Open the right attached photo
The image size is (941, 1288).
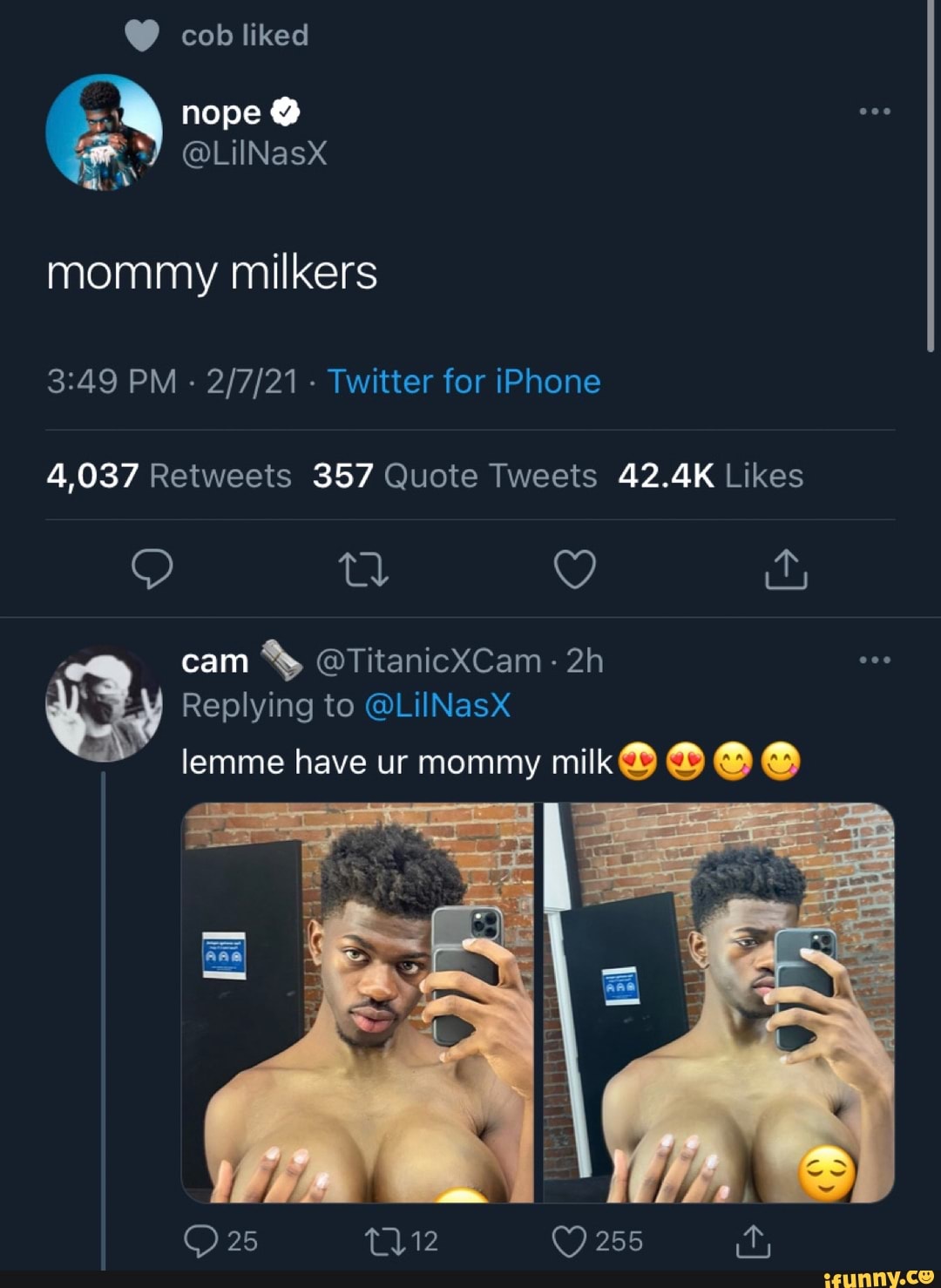click(x=719, y=1002)
